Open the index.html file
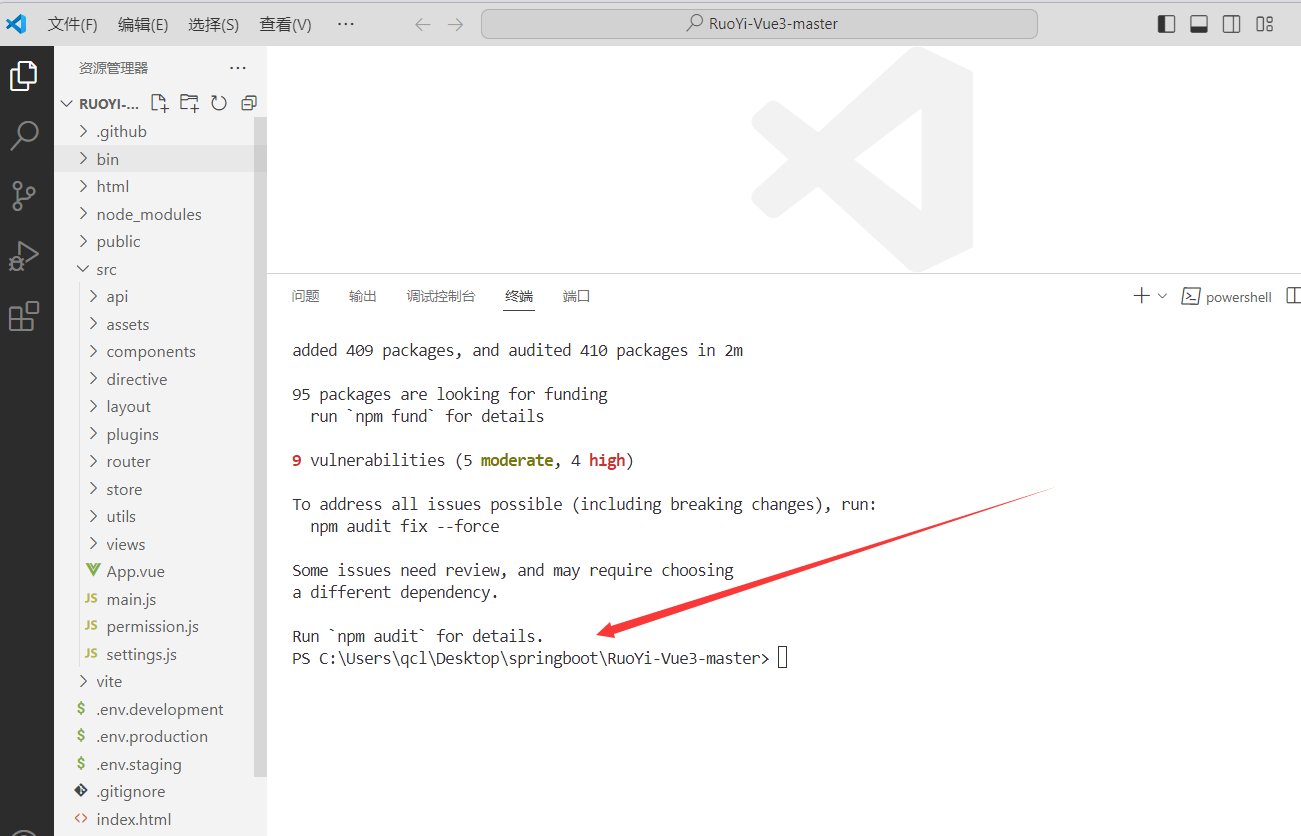This screenshot has width=1301, height=836. [x=160, y=819]
